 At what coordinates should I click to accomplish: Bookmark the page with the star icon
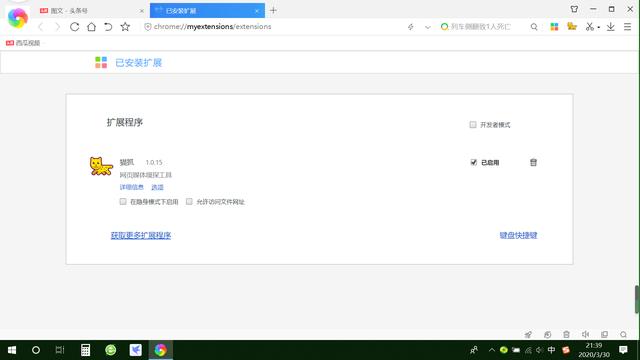[x=125, y=27]
